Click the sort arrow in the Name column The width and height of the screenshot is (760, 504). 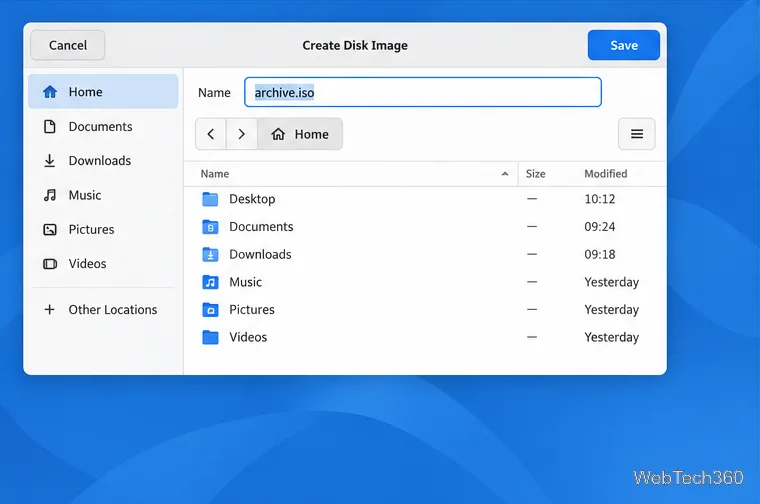505,173
